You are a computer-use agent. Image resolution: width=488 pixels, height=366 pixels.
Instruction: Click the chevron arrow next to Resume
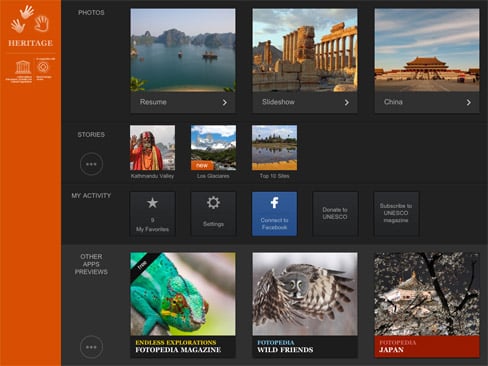225,102
